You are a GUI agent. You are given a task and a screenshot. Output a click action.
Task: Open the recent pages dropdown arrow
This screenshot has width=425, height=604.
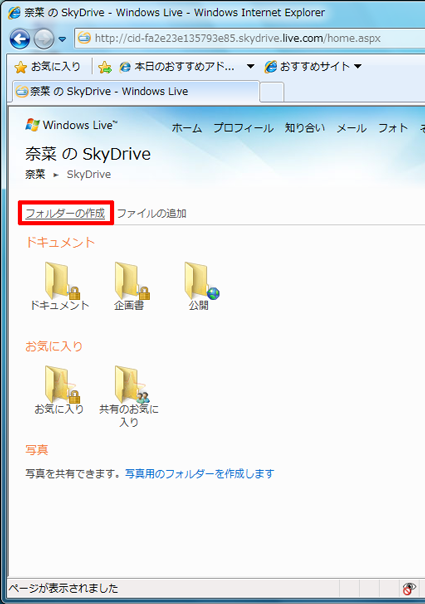click(62, 39)
